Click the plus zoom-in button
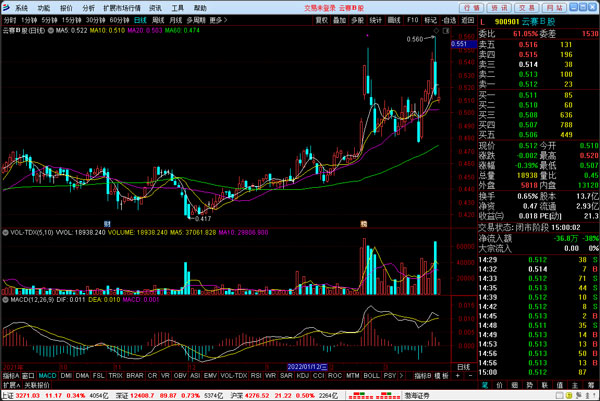Image resolution: width=600 pixels, height=401 pixels. (x=458, y=376)
